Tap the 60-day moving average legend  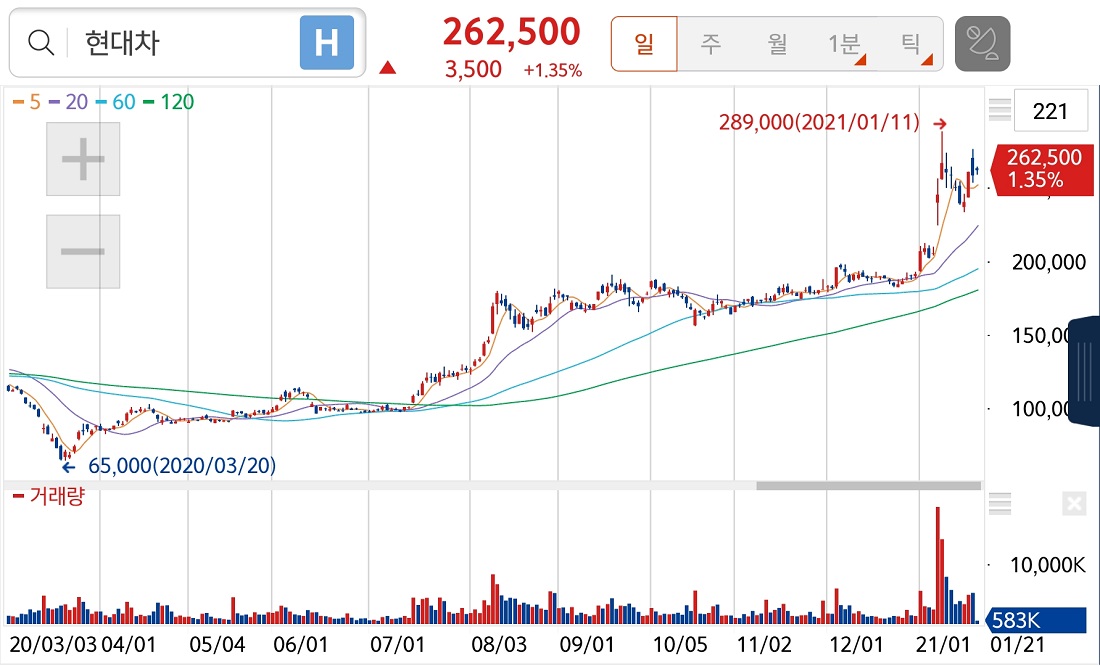pos(115,102)
